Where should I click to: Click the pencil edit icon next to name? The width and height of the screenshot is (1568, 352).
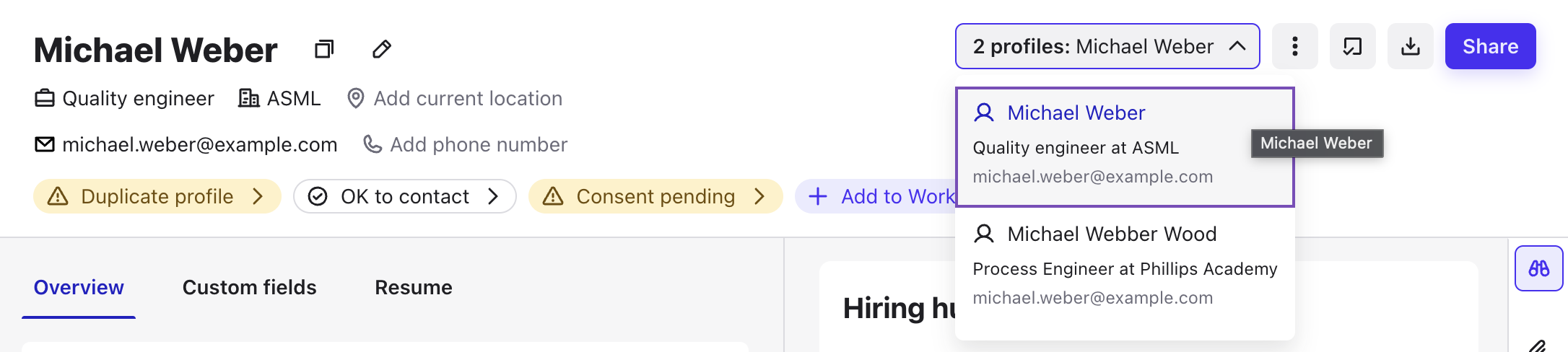382,49
